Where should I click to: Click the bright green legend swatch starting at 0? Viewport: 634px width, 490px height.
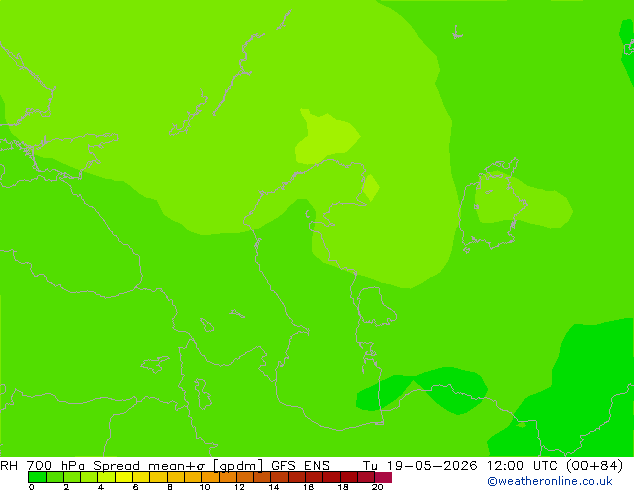point(37,477)
